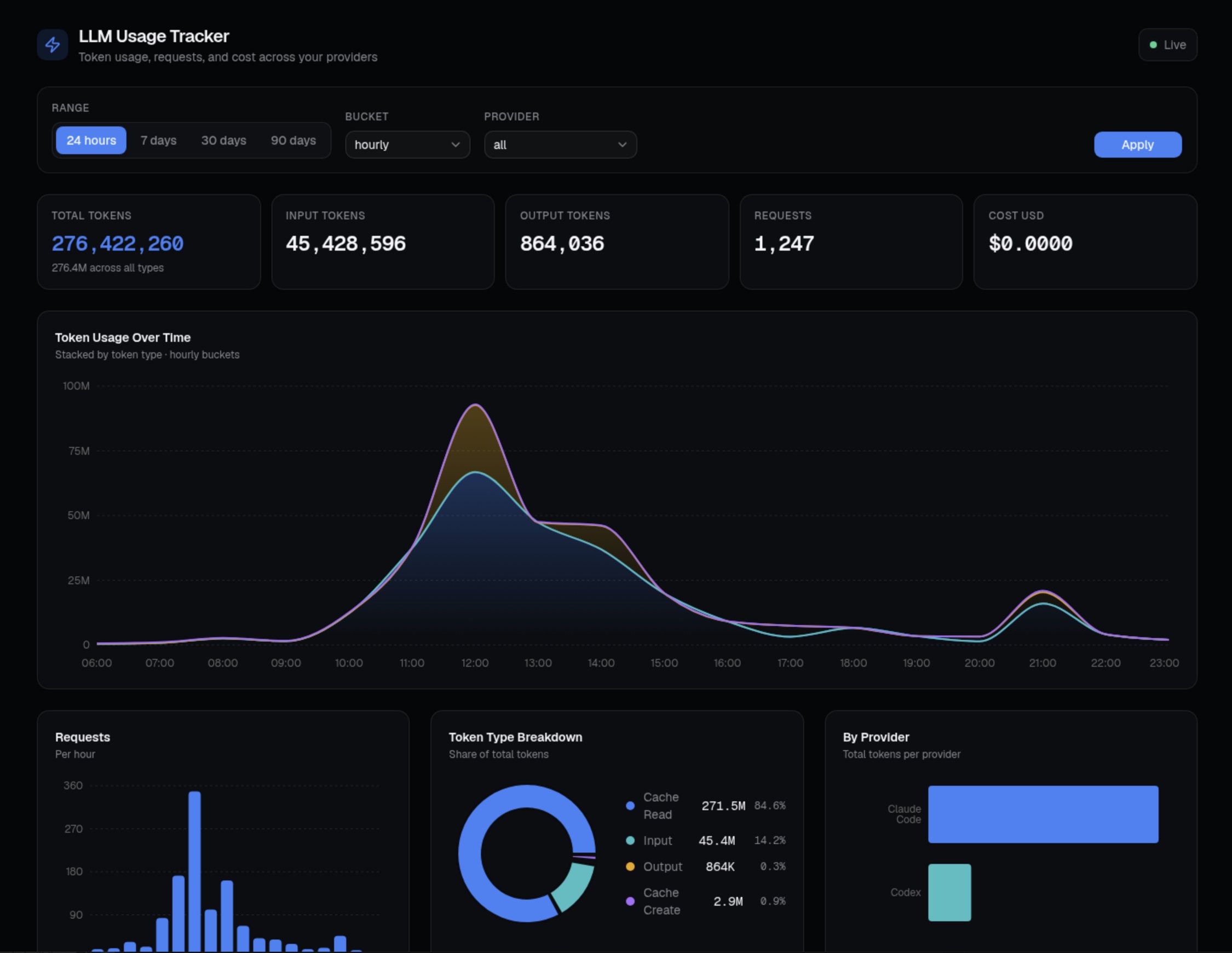Click the cost value $0.0000
The width and height of the screenshot is (1232, 953).
[x=1030, y=243]
